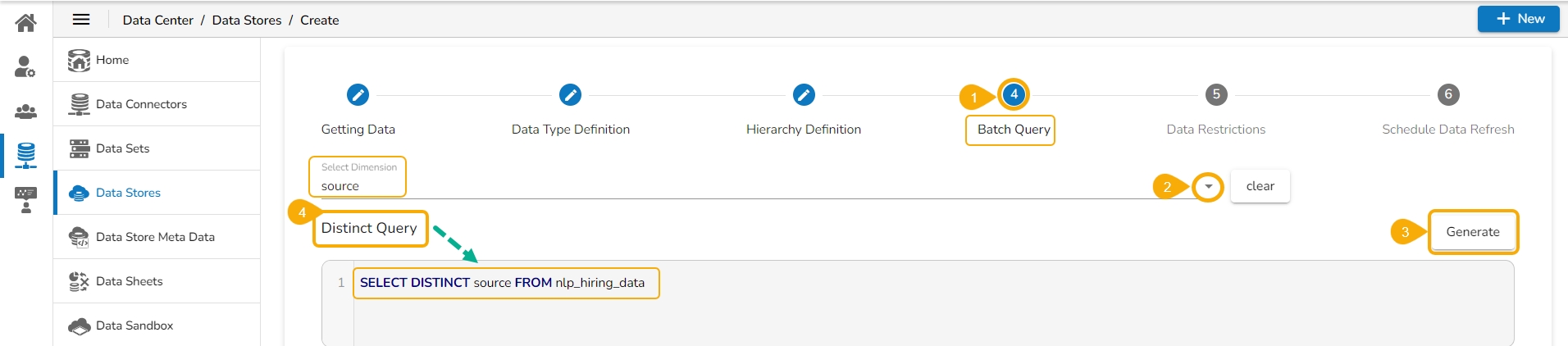Screen dimensions: 1568x346
Task: Expand the Select Dimension dropdown arrow
Action: [x=1208, y=187]
